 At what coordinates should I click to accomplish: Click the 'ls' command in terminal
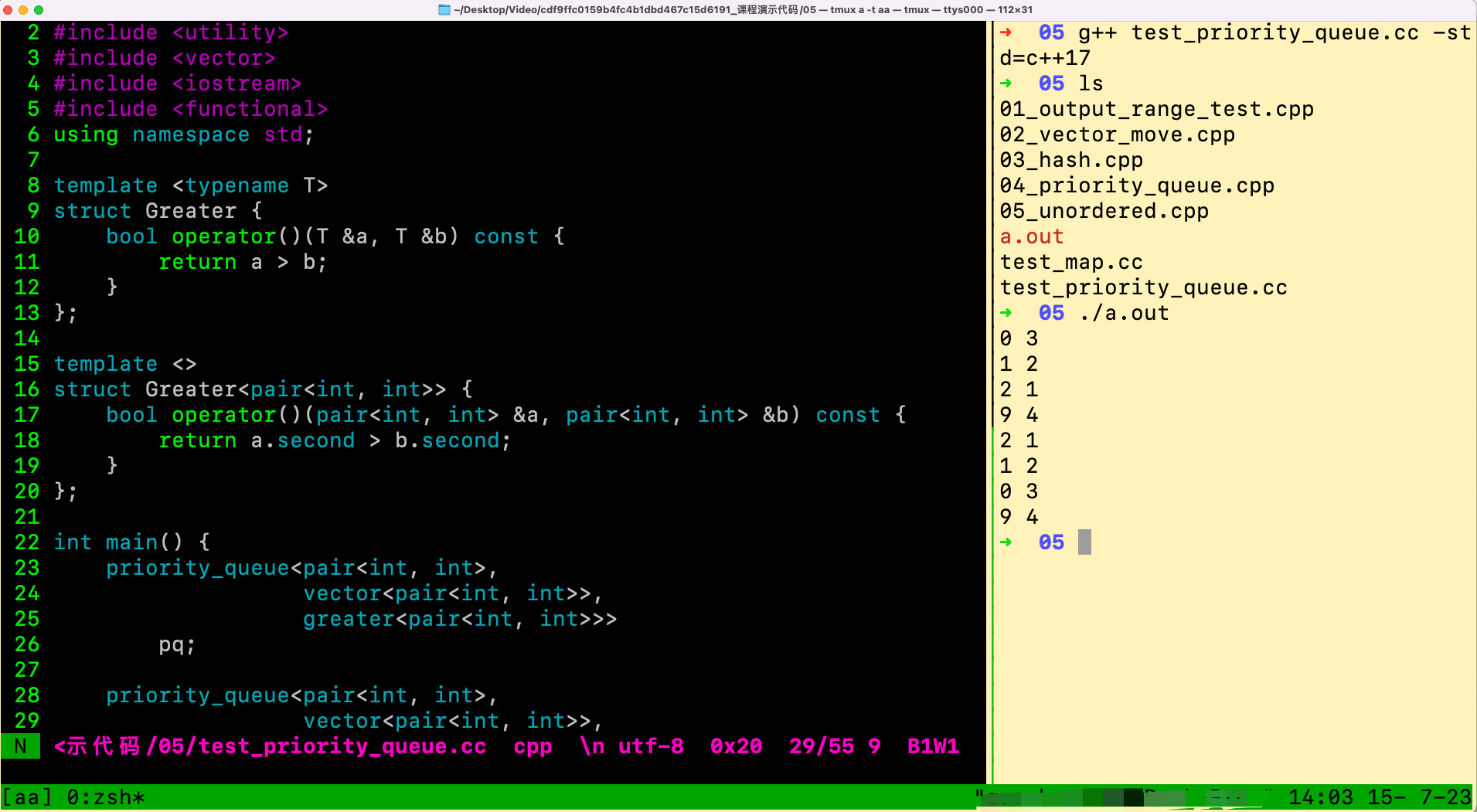[x=1091, y=83]
